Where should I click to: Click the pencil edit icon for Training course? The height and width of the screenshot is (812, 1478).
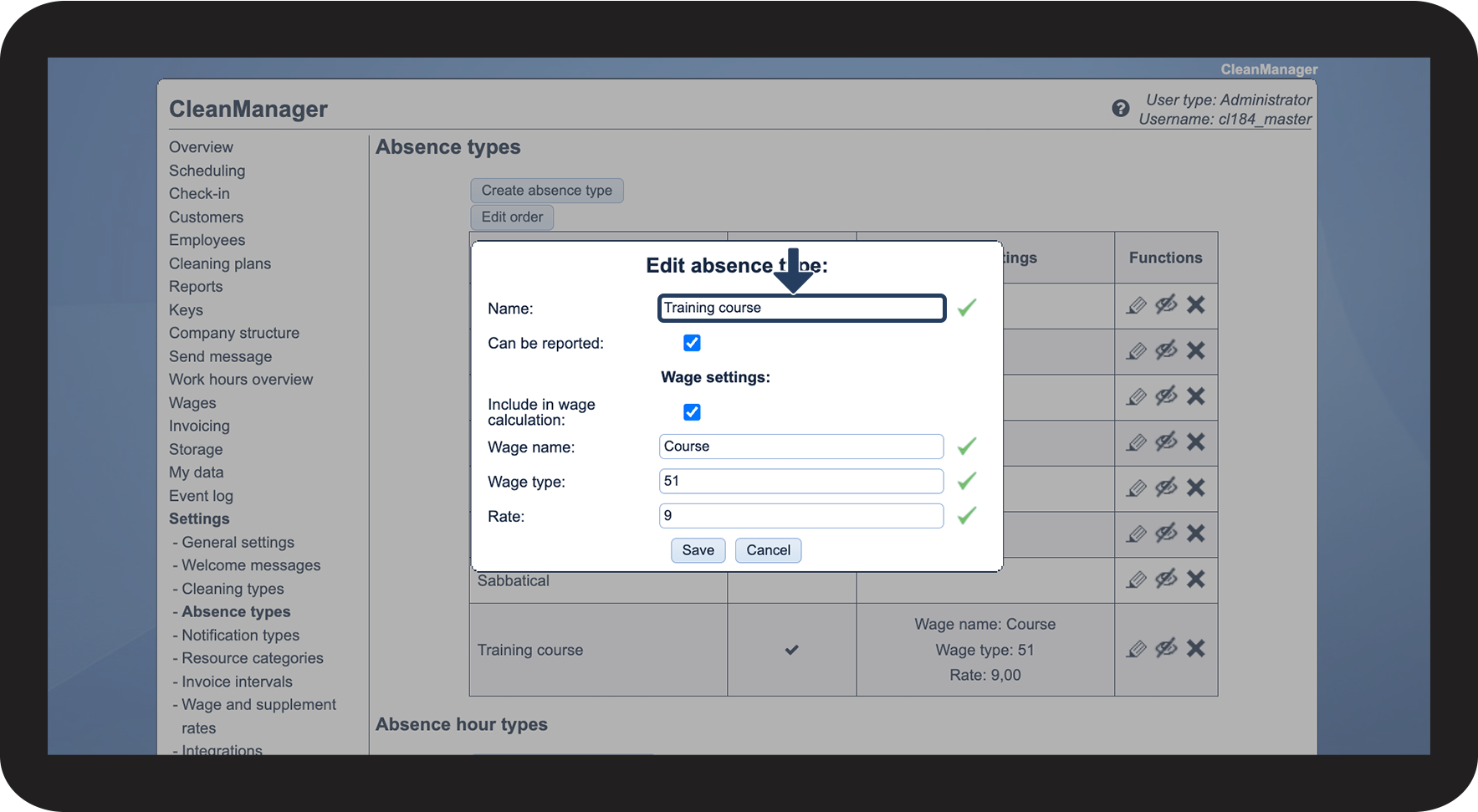[x=1136, y=649]
